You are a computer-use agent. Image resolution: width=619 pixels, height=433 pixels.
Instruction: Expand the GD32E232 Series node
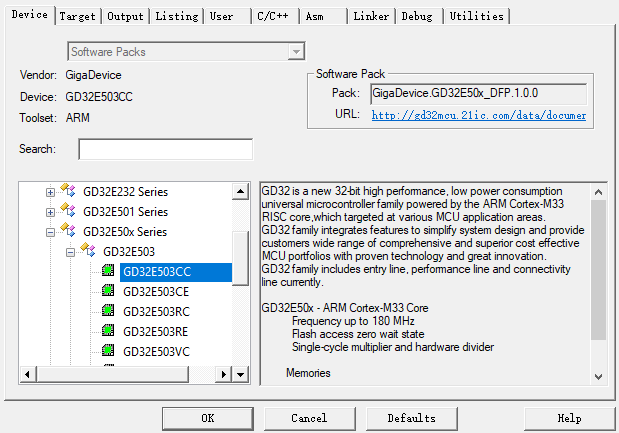click(50, 192)
